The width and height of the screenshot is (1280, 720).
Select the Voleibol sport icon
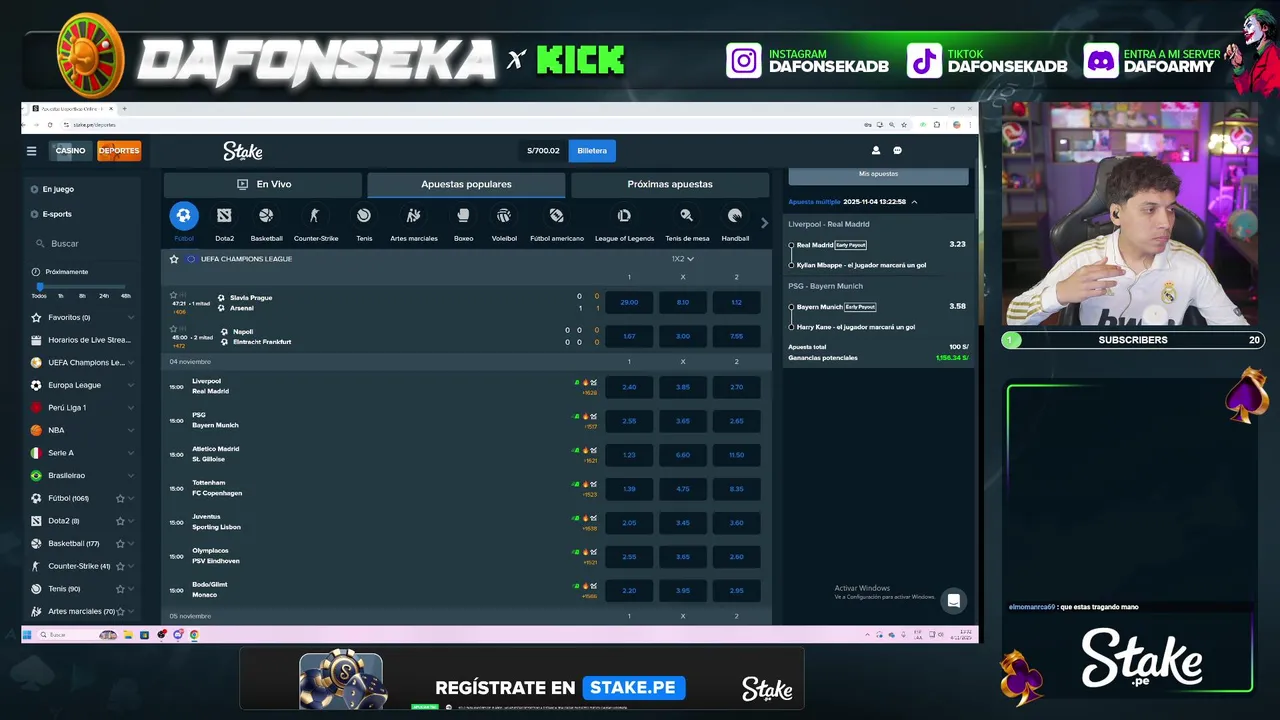point(504,215)
